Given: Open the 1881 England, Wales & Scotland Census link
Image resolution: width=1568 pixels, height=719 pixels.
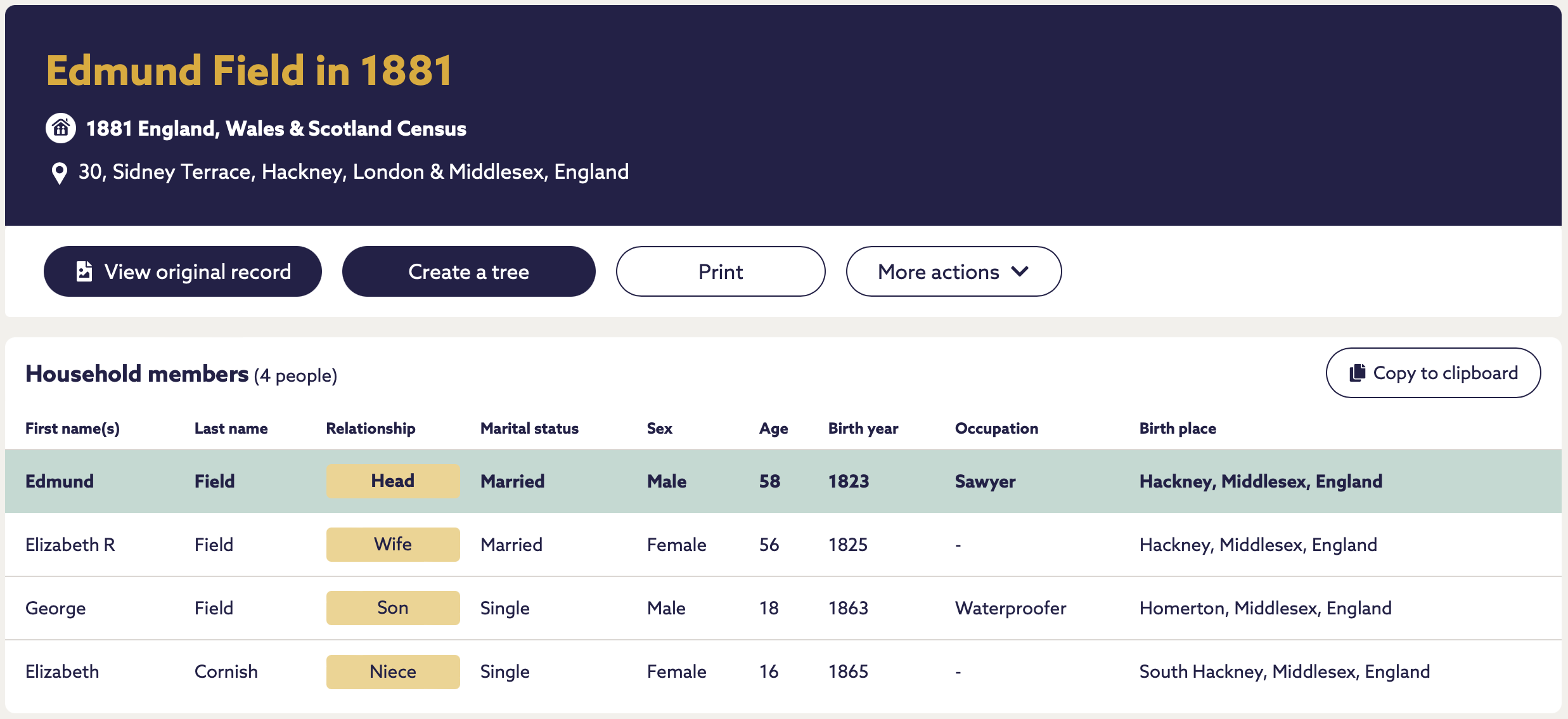Looking at the screenshot, I should (x=276, y=129).
